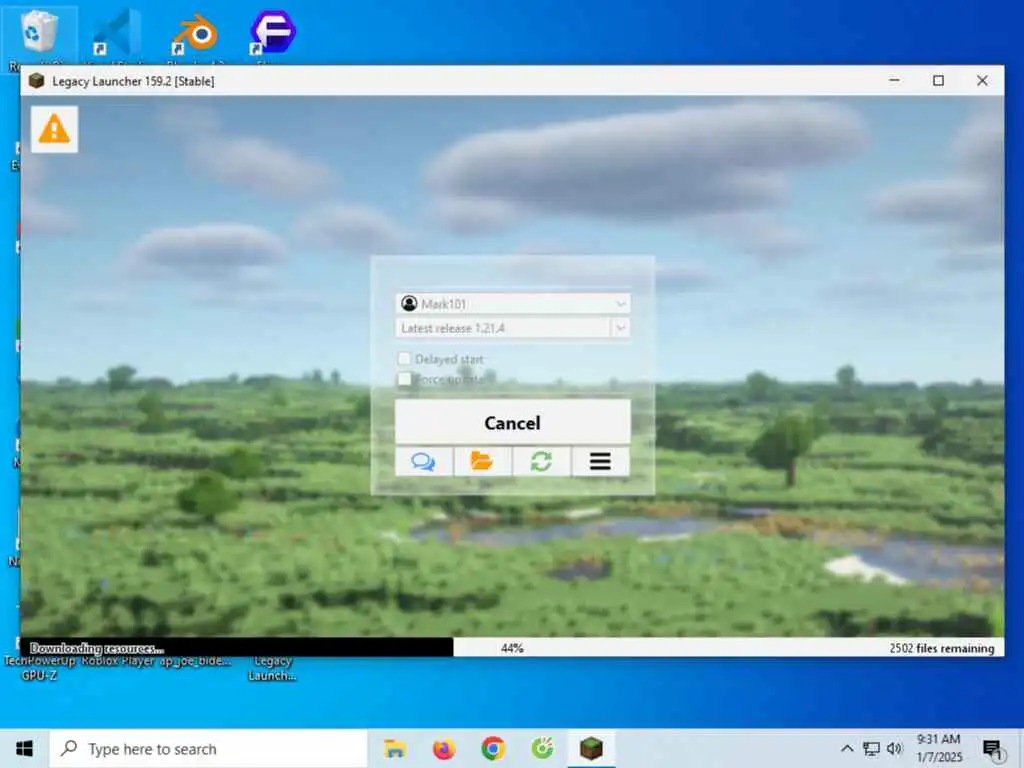Click the 2502 files remaining text
This screenshot has height=768, width=1024.
(x=942, y=648)
